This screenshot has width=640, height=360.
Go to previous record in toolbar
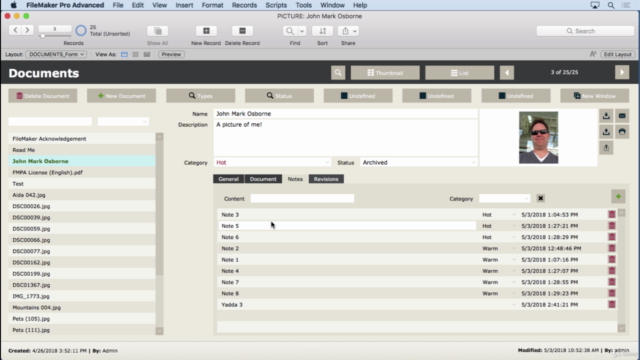pos(16,30)
